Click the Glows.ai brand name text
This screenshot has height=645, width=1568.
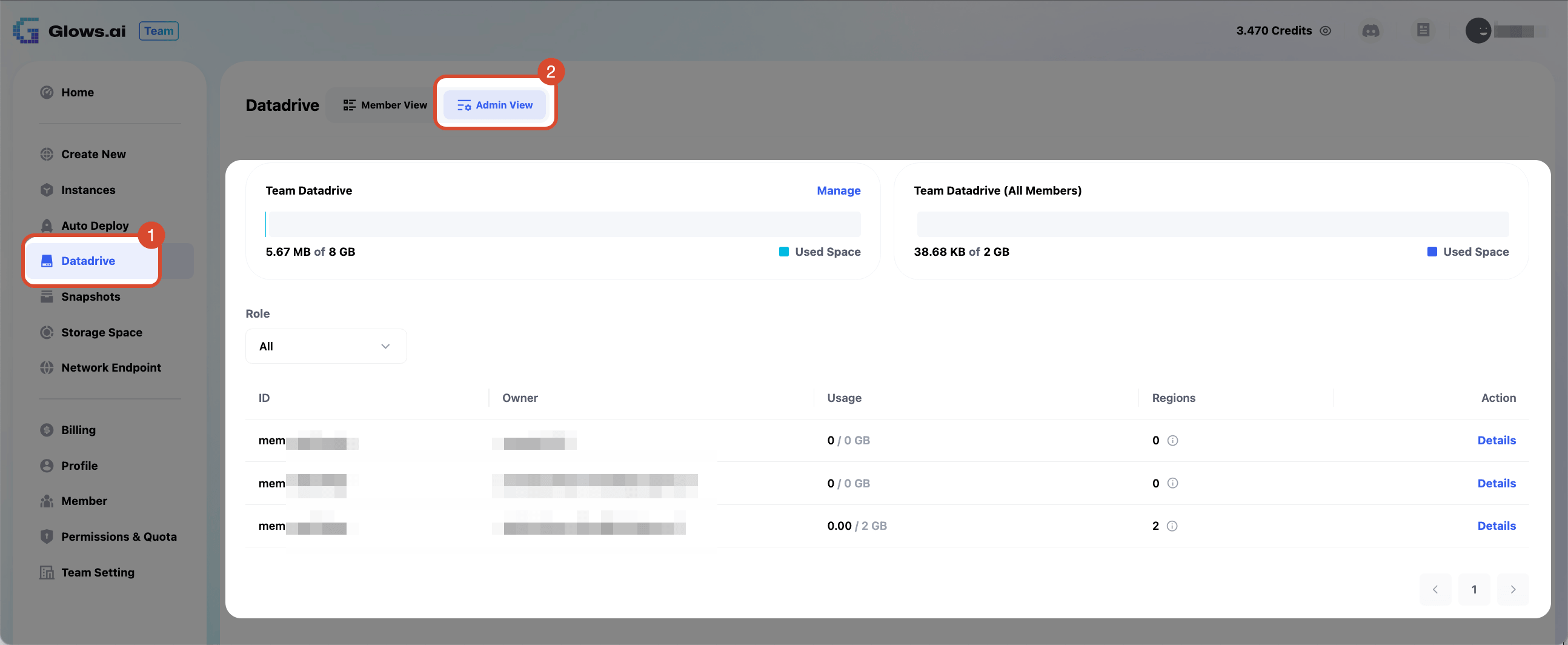[x=87, y=31]
